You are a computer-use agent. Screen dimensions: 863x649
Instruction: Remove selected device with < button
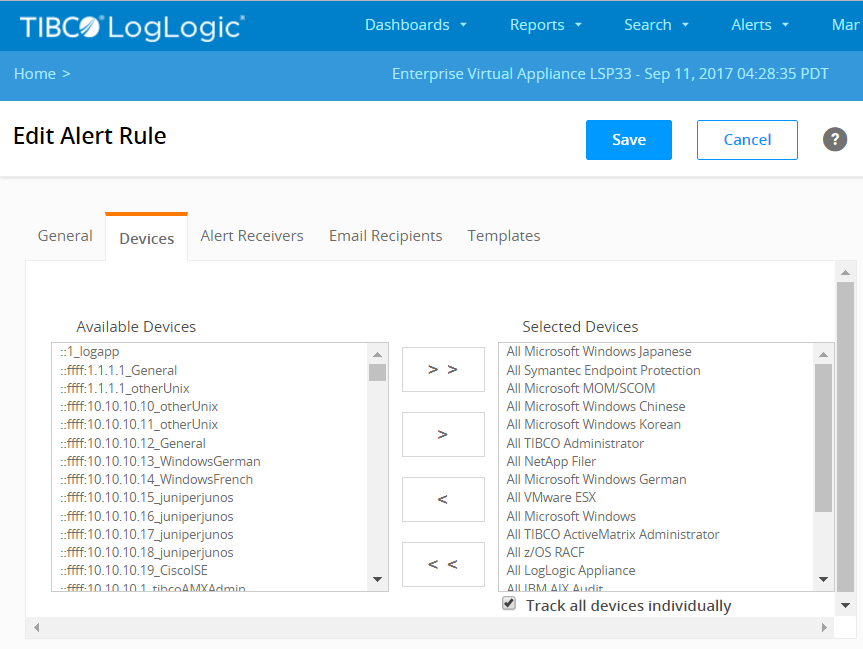click(442, 499)
